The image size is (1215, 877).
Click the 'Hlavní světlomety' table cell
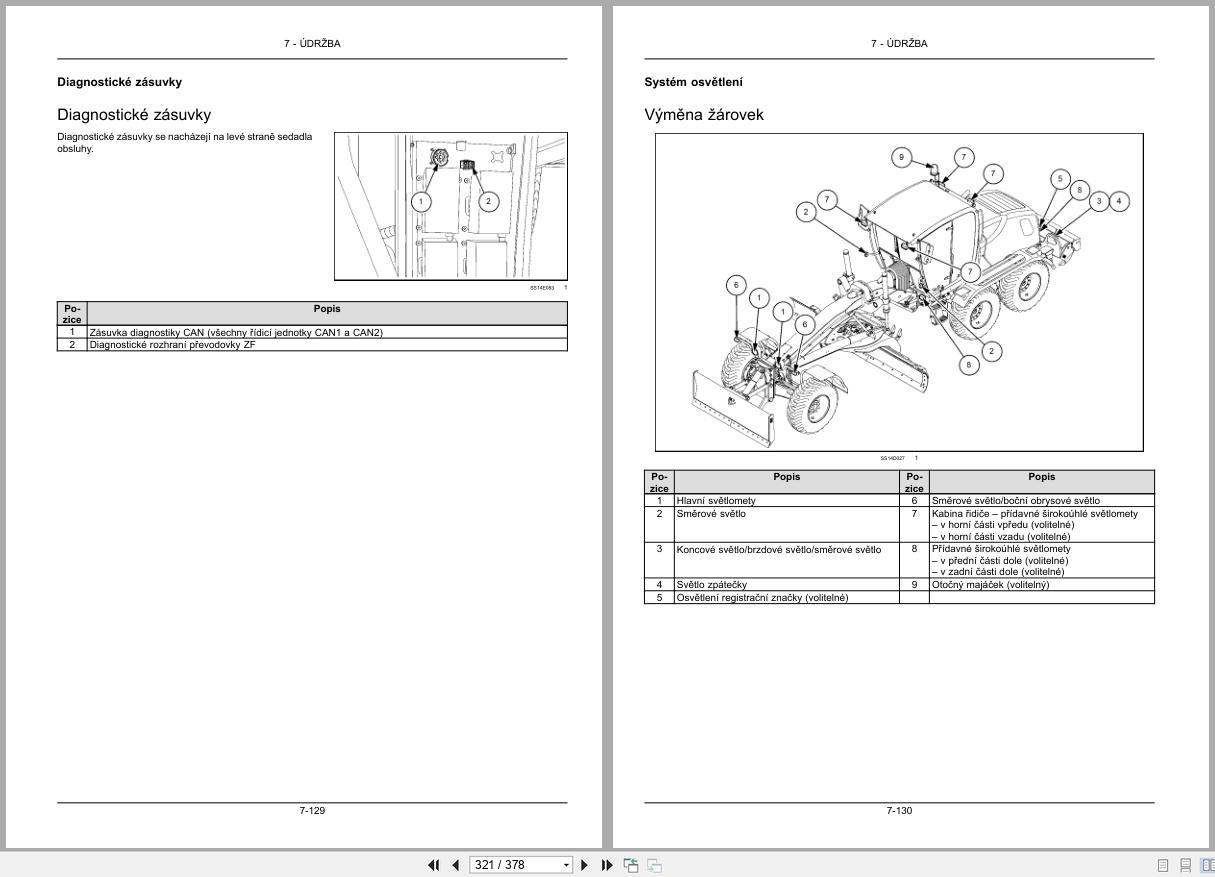[787, 500]
